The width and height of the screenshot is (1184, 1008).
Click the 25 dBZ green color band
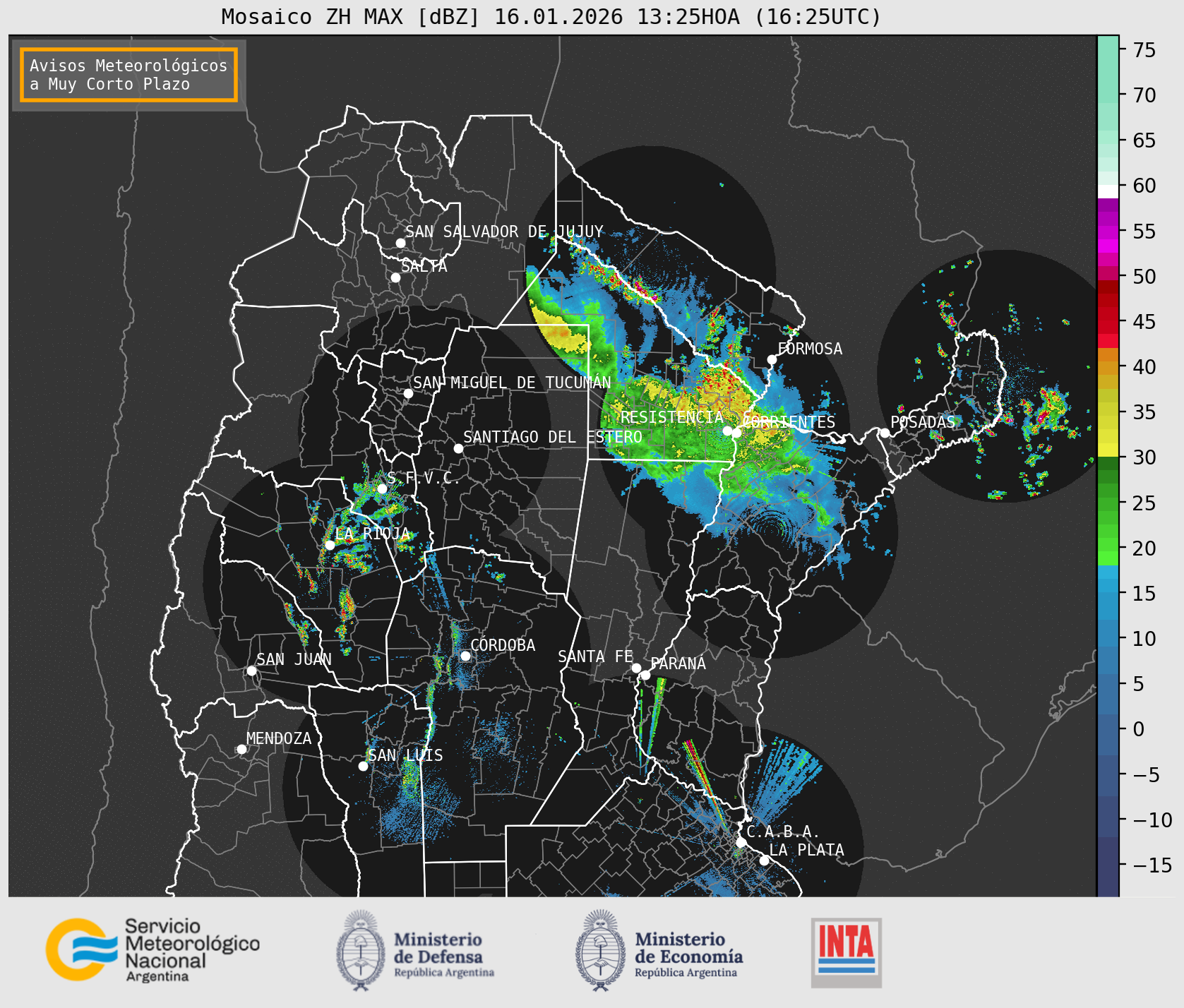coord(1108,504)
